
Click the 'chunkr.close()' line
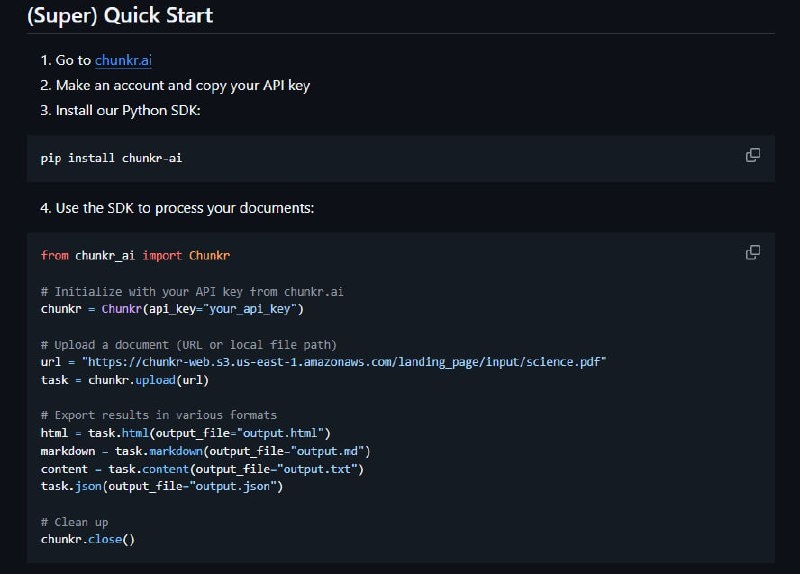[x=88, y=539]
